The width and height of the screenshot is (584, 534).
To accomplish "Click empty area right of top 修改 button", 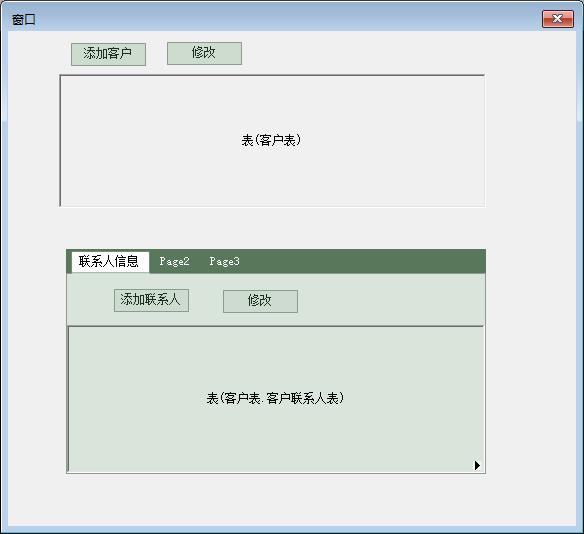I will 363,53.
